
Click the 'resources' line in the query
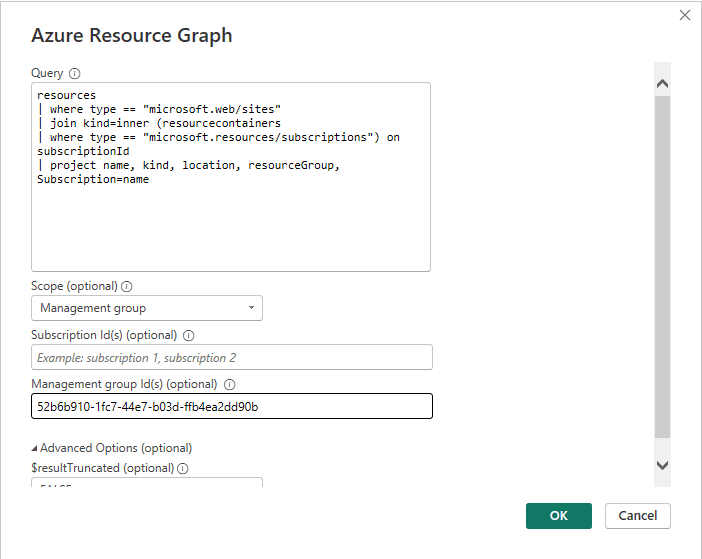[66, 95]
